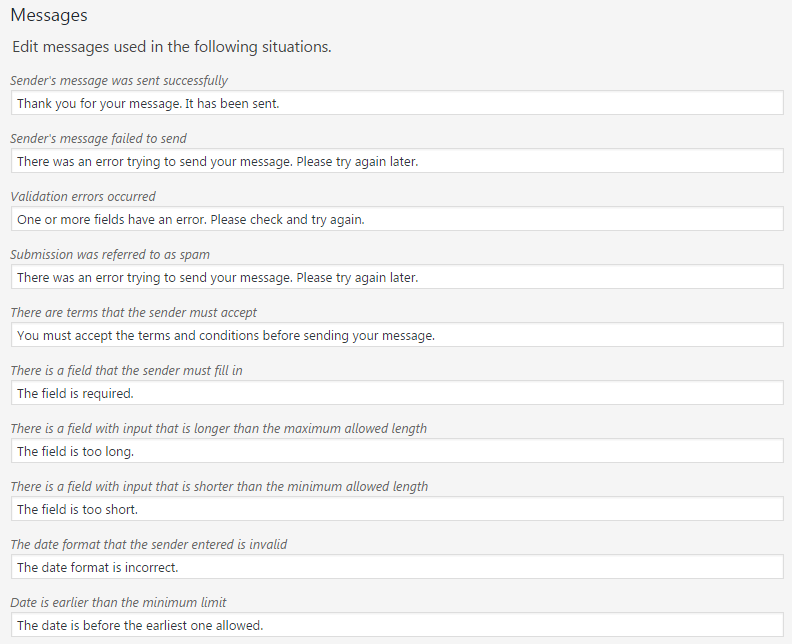Click the 'shorter than the minimum allowed length' label

[219, 487]
